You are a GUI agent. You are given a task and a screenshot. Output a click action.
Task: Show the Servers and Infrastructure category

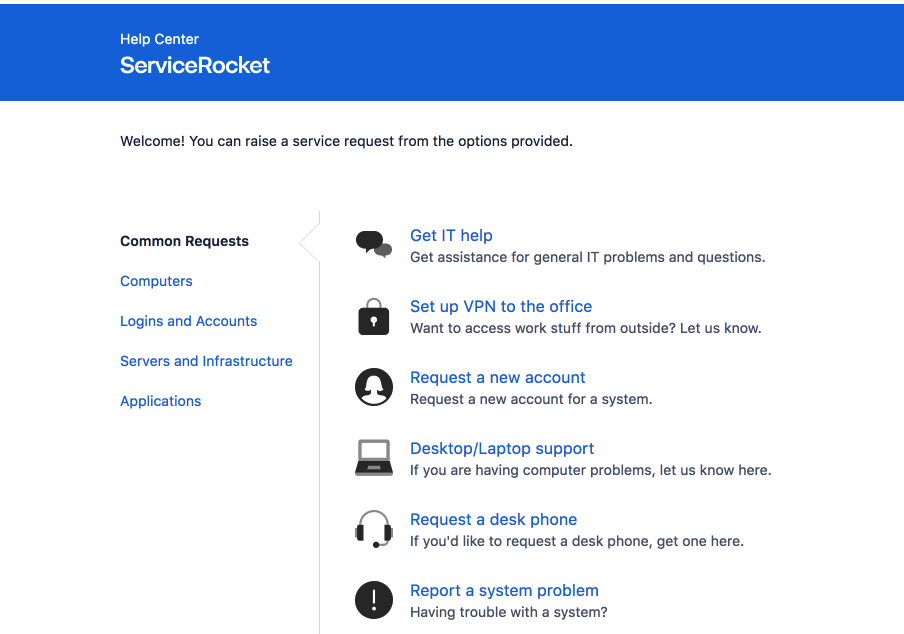coord(206,361)
